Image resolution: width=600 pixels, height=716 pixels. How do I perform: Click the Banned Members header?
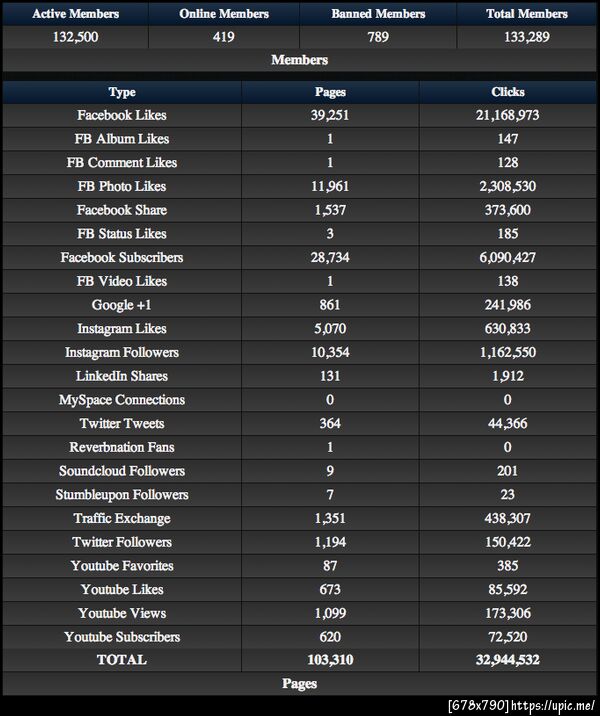click(378, 14)
